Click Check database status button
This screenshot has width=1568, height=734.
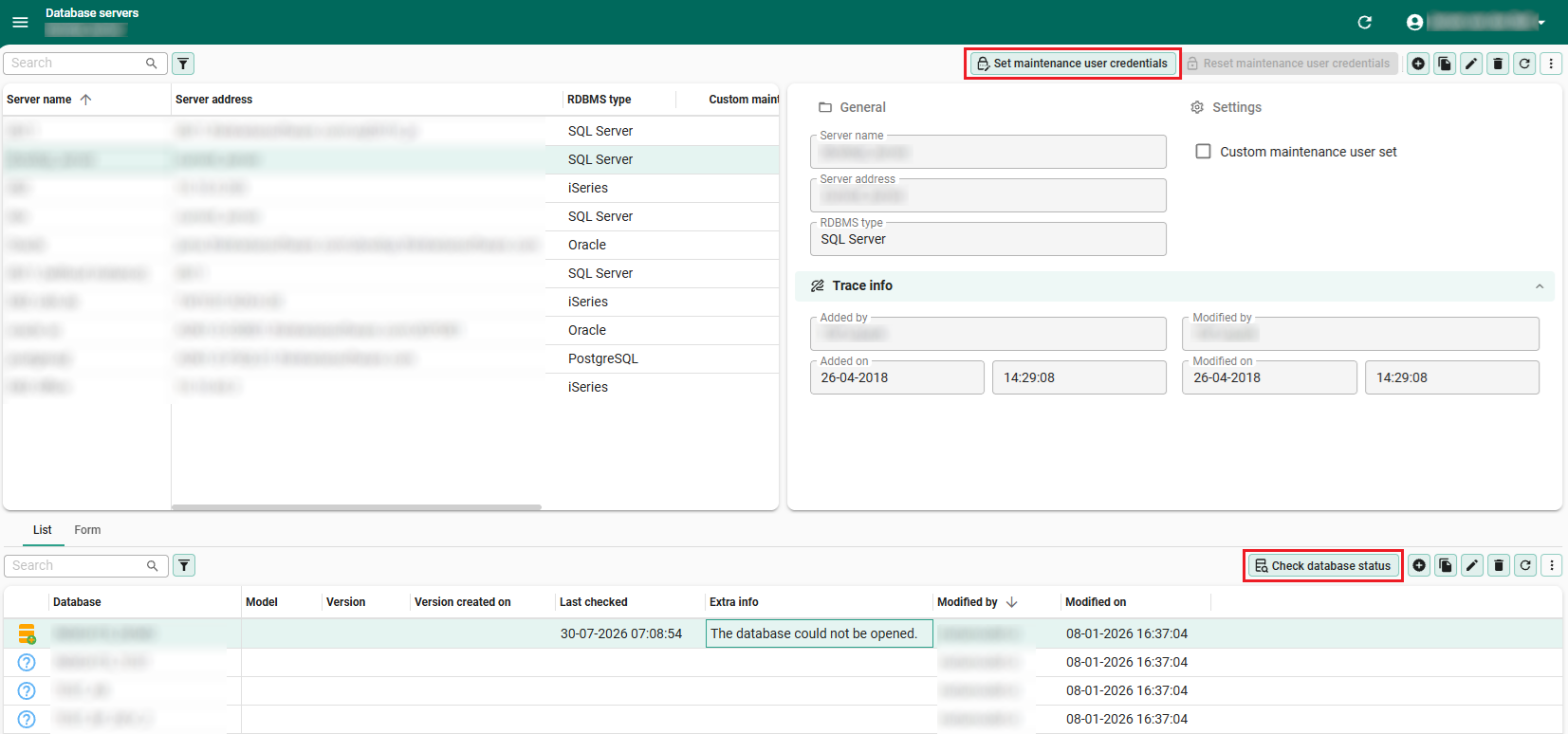(1322, 566)
